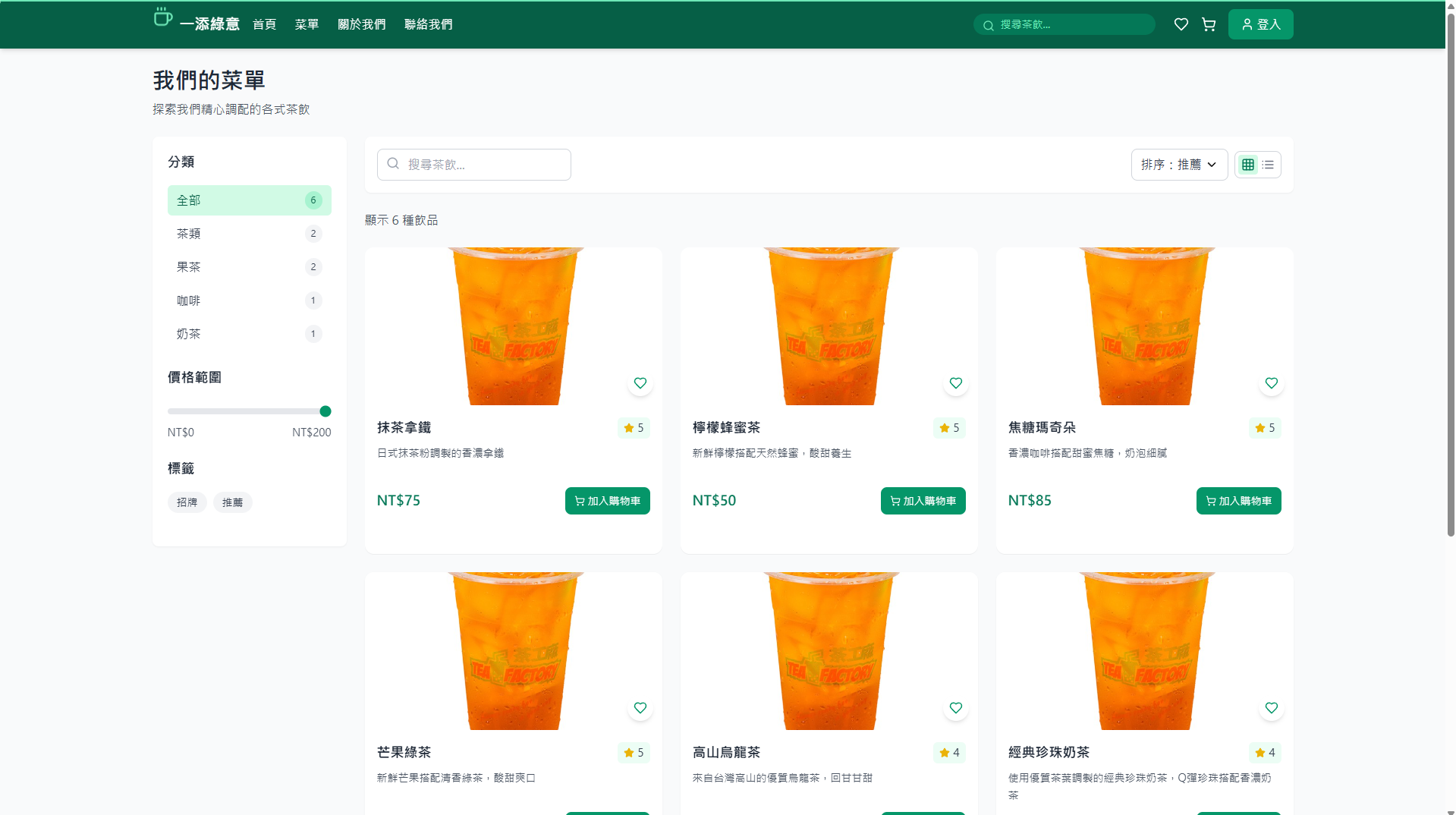Switch to list view layout
Viewport: 1456px width, 815px height.
(x=1268, y=165)
